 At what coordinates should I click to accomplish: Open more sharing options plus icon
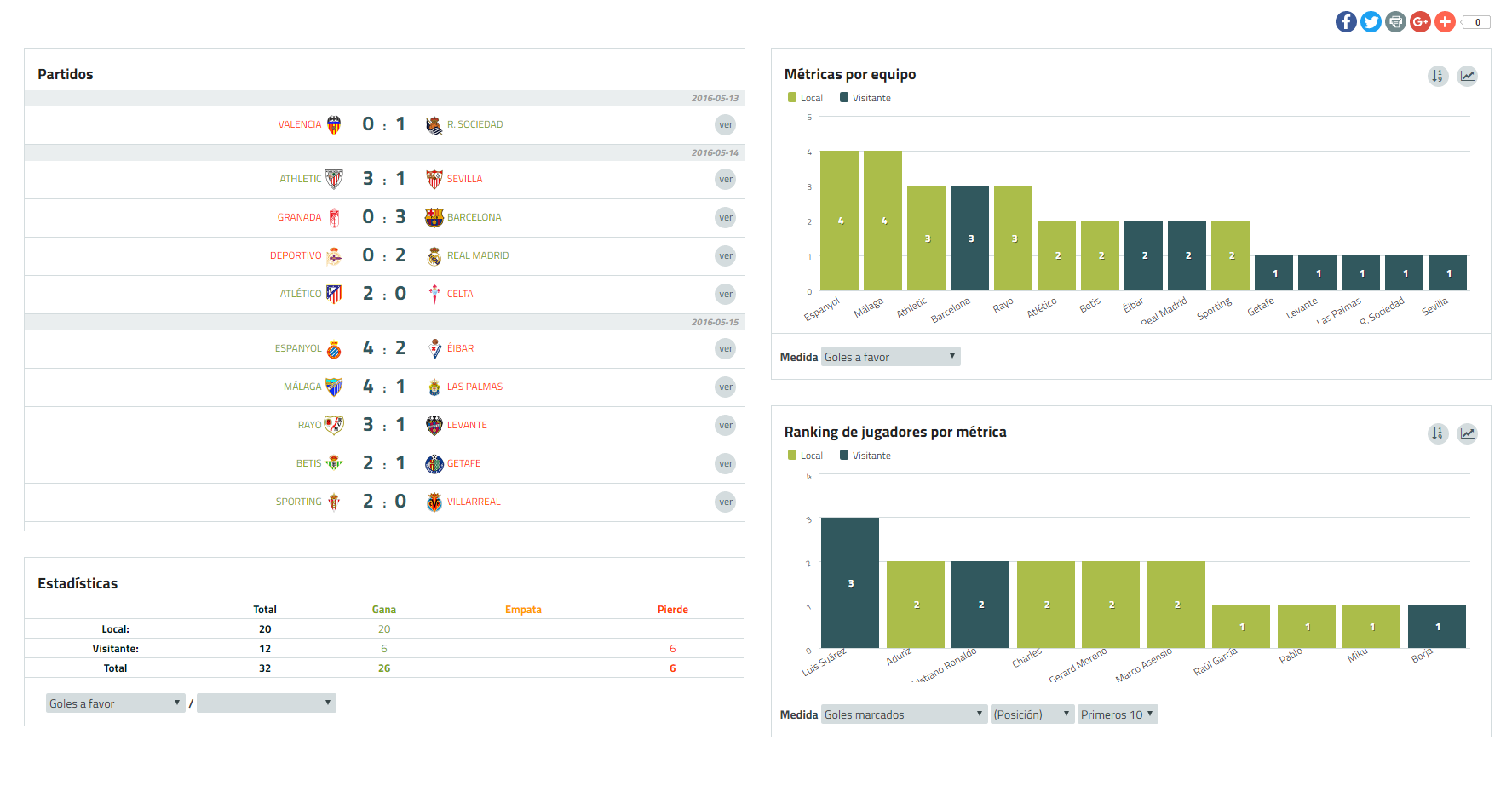[x=1445, y=22]
